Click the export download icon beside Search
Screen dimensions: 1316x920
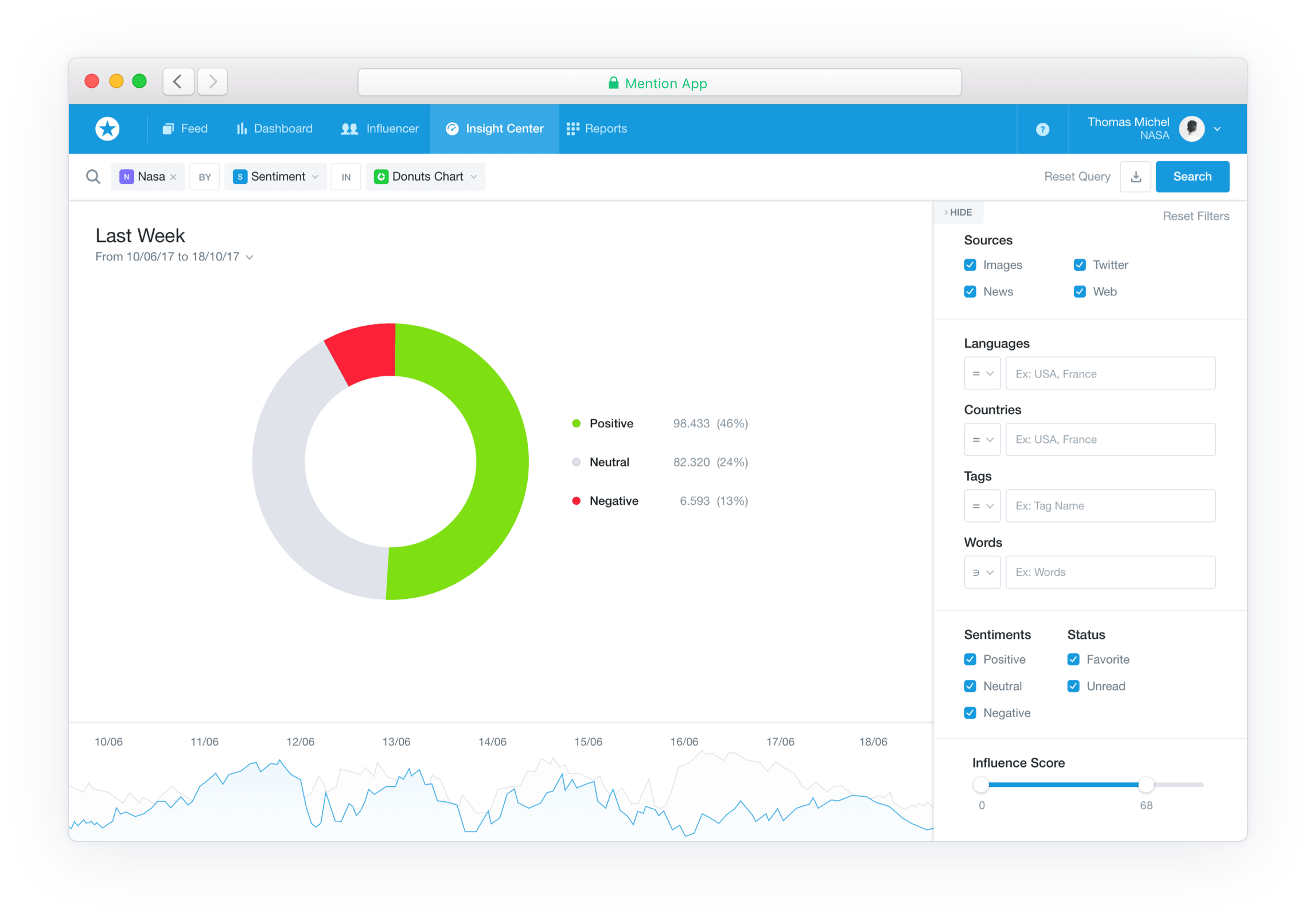[1135, 177]
